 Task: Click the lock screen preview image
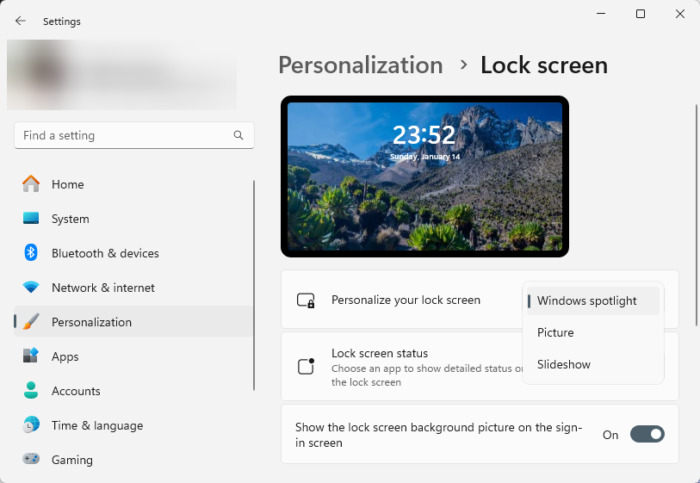425,176
